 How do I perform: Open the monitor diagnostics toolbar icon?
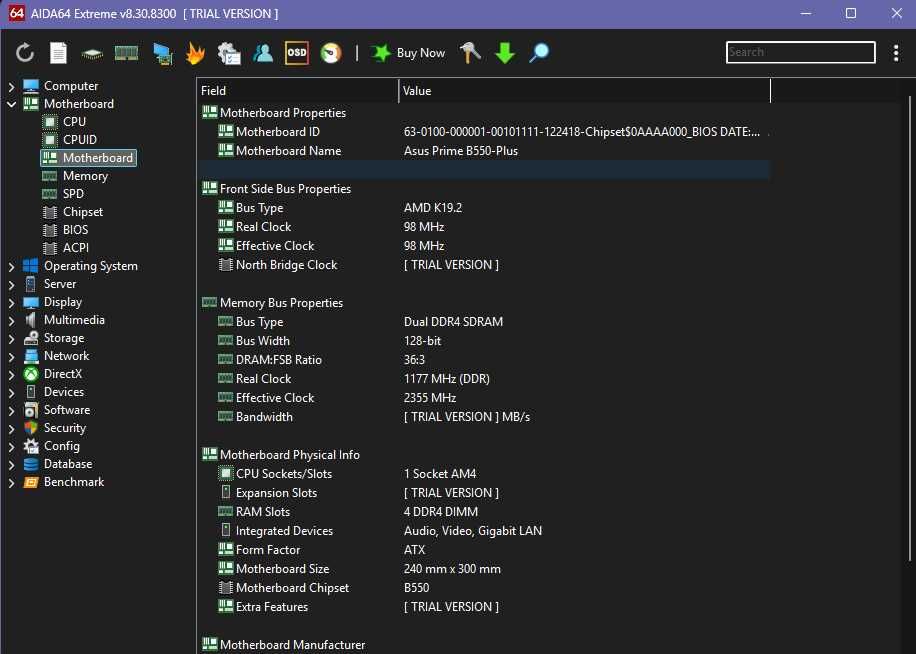point(162,54)
